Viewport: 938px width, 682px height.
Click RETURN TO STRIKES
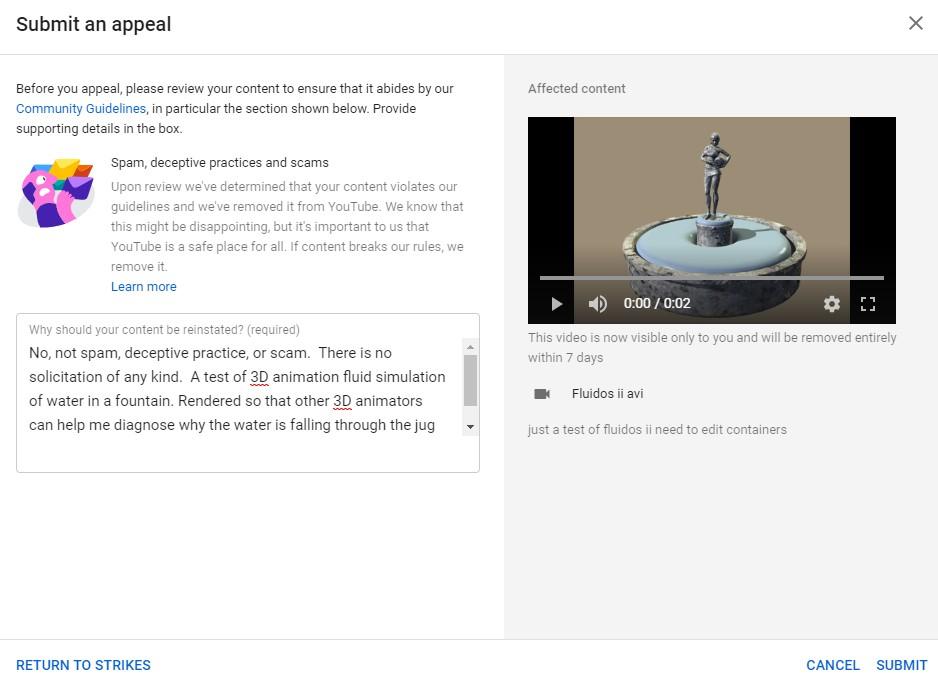coord(83,665)
